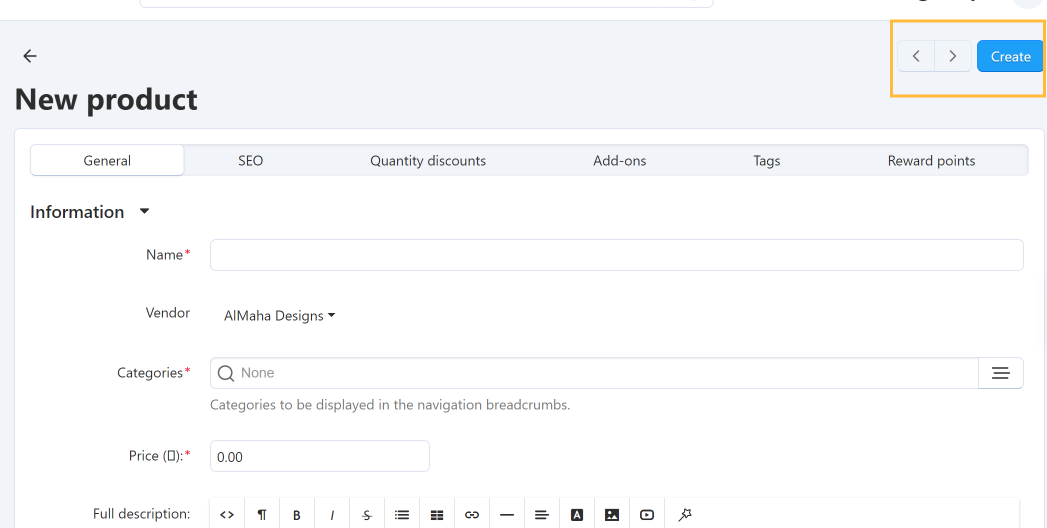The image size is (1047, 528).
Task: Apply italic formatting in description editor
Action: coord(332,515)
